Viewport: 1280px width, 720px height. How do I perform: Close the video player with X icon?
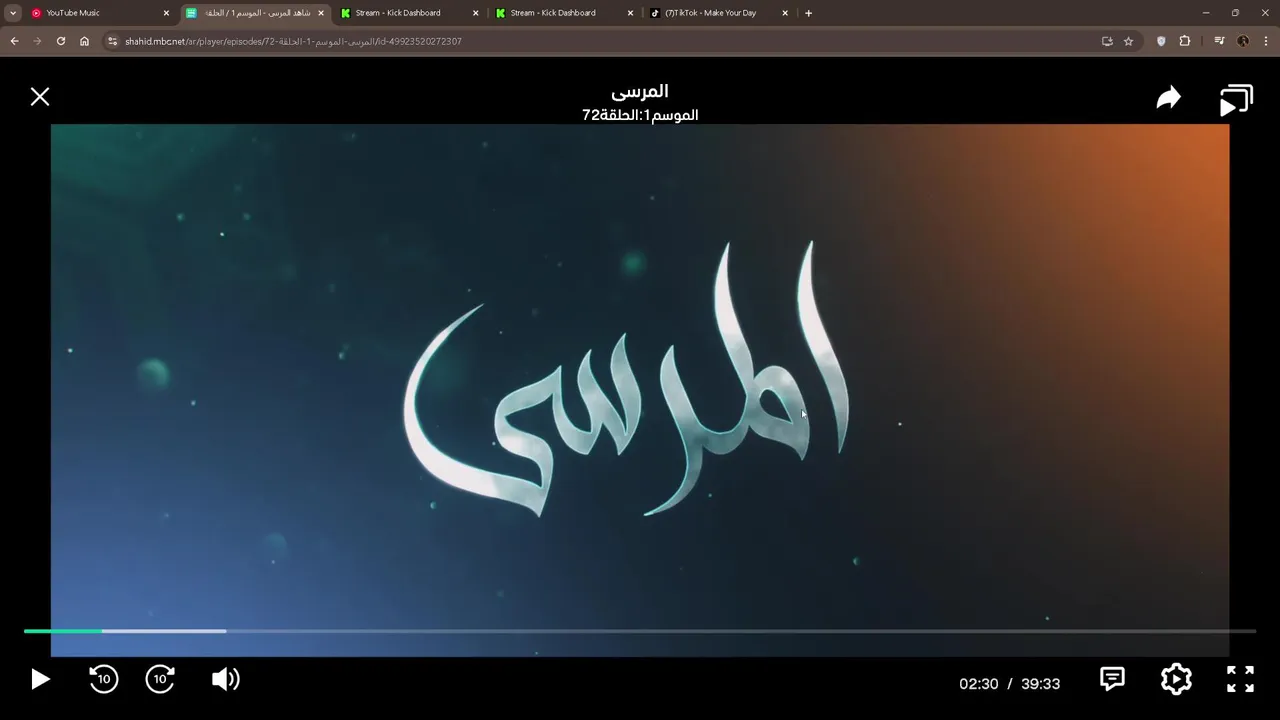(x=40, y=97)
